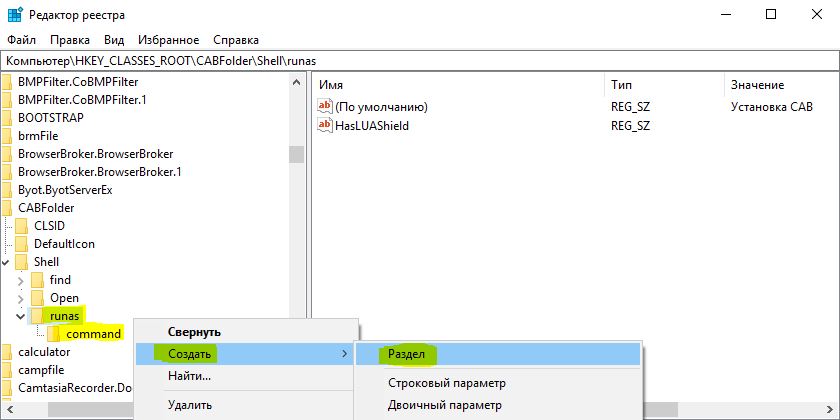
Task: Select the CABFolder key label
Action: [46, 207]
